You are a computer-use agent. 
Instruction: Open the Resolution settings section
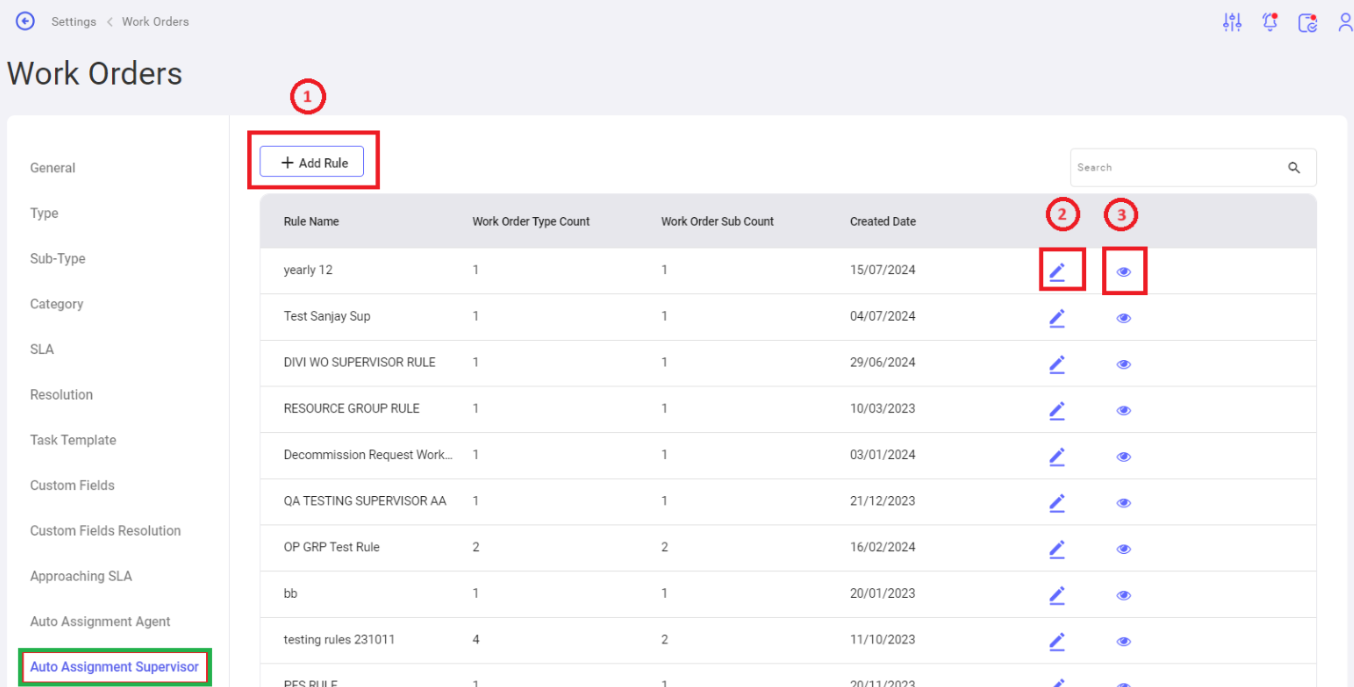(x=61, y=394)
